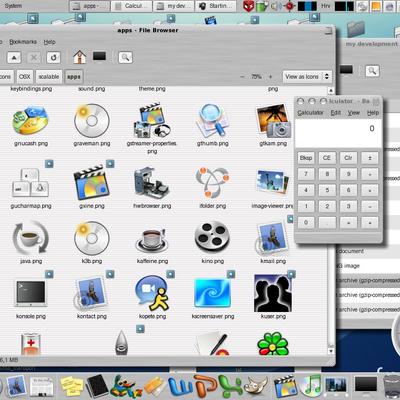Image resolution: width=400 pixels, height=400 pixels.
Task: Go to OSX path button
Action: pyautogui.click(x=25, y=77)
